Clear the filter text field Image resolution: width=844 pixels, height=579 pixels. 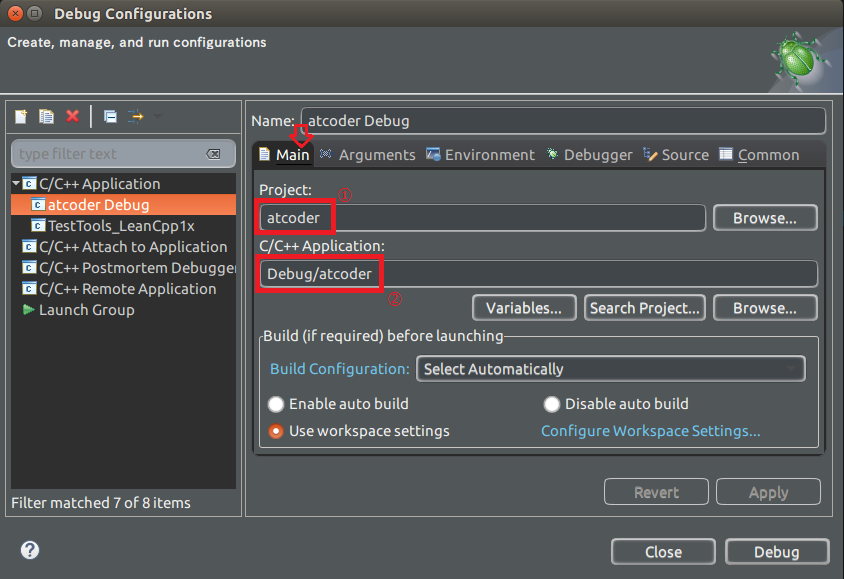pos(214,154)
